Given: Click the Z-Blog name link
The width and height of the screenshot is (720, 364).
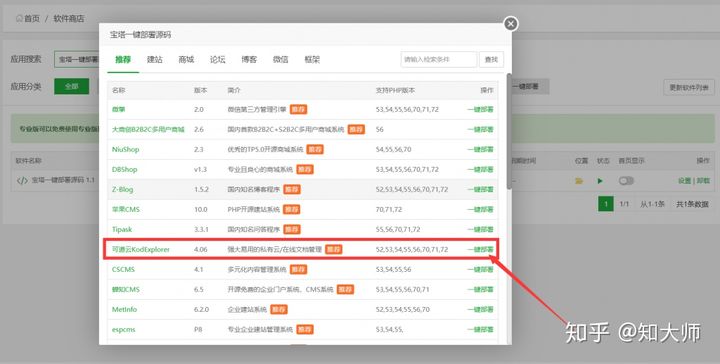Looking at the screenshot, I should click(x=123, y=190).
